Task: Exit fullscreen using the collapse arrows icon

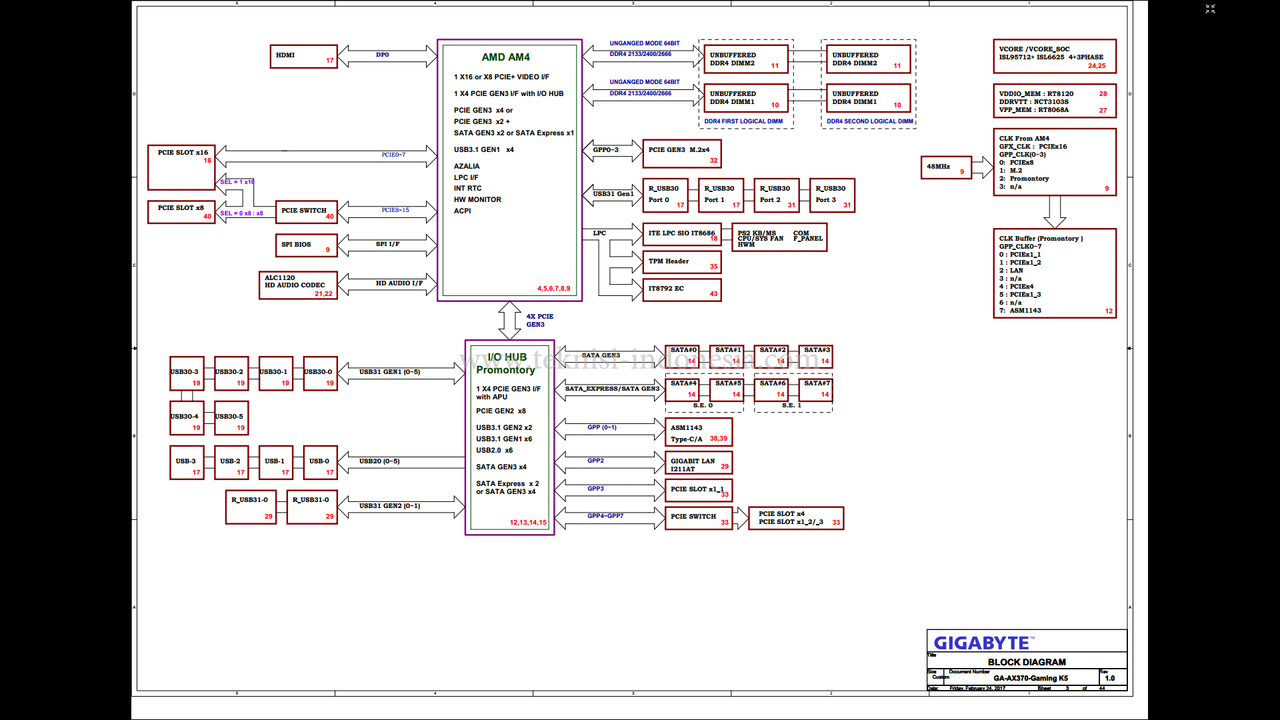Action: (x=1210, y=9)
